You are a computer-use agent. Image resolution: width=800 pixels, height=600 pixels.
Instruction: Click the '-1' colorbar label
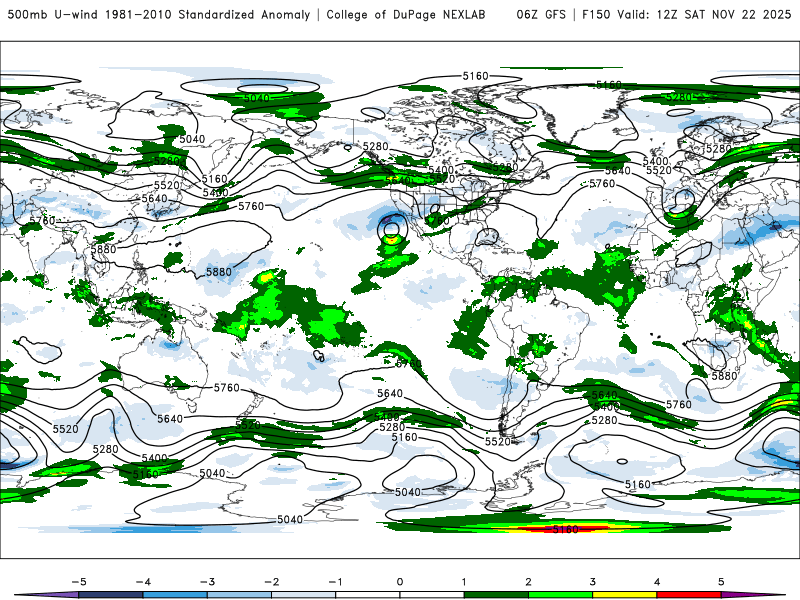point(335,582)
